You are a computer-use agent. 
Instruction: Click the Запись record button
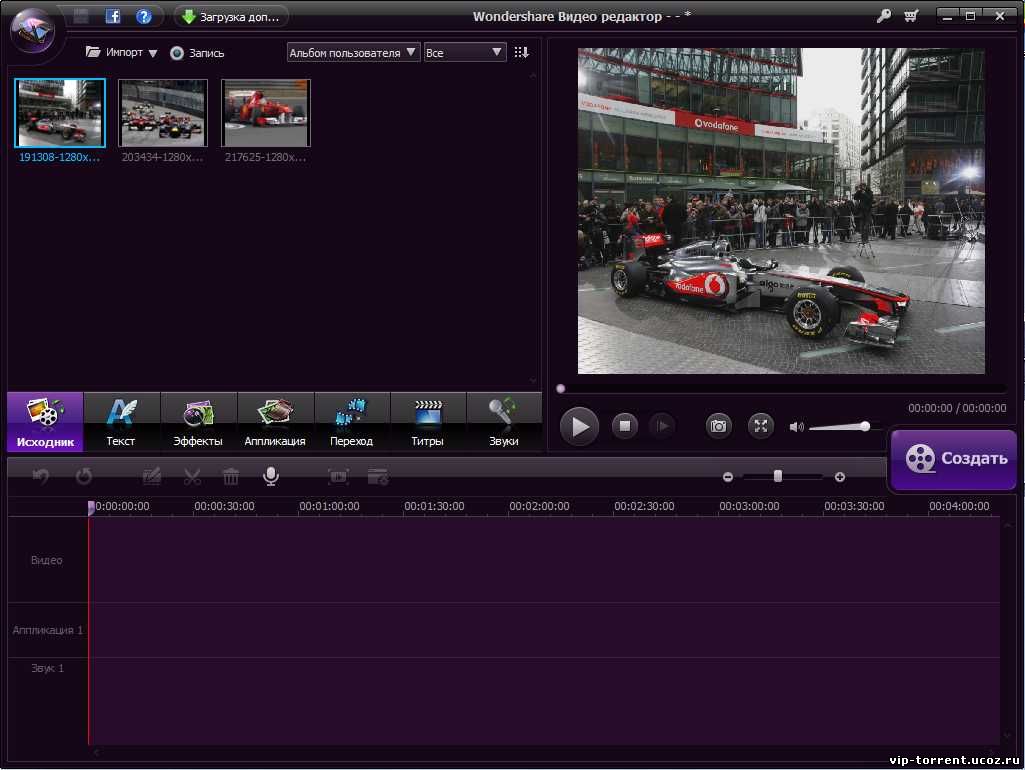pyautogui.click(x=197, y=53)
